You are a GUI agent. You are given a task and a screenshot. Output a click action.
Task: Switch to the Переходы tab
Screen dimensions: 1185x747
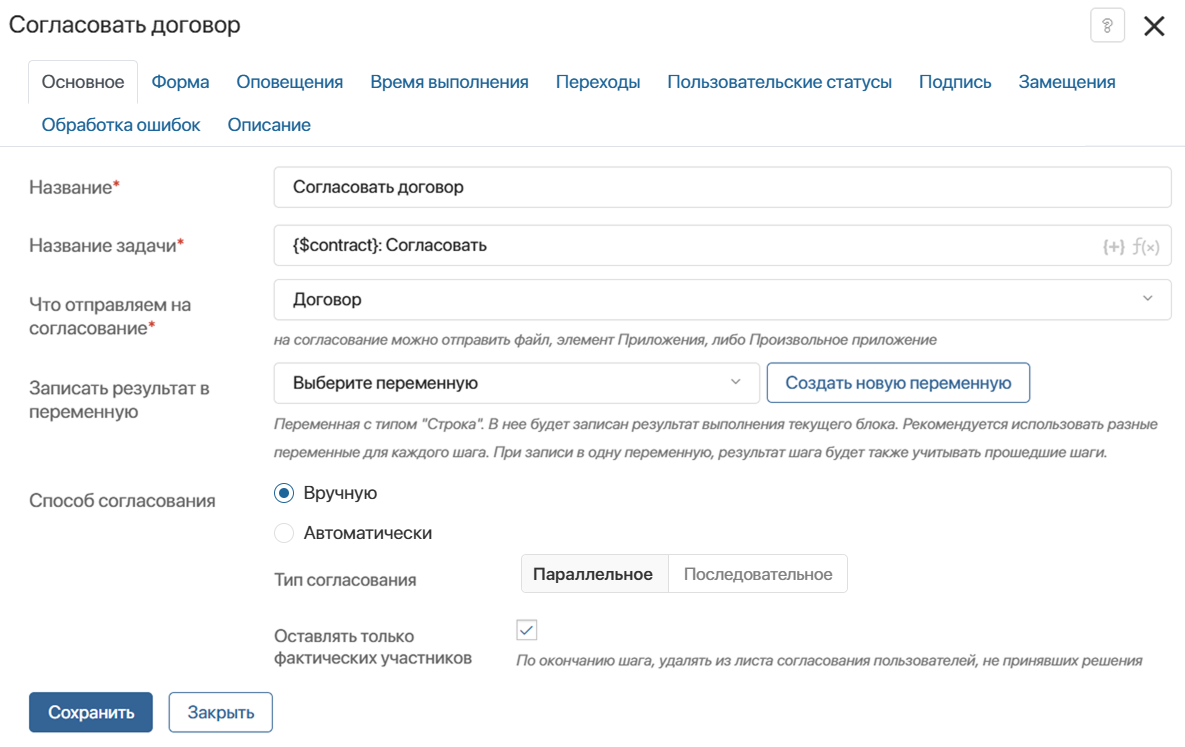[598, 82]
